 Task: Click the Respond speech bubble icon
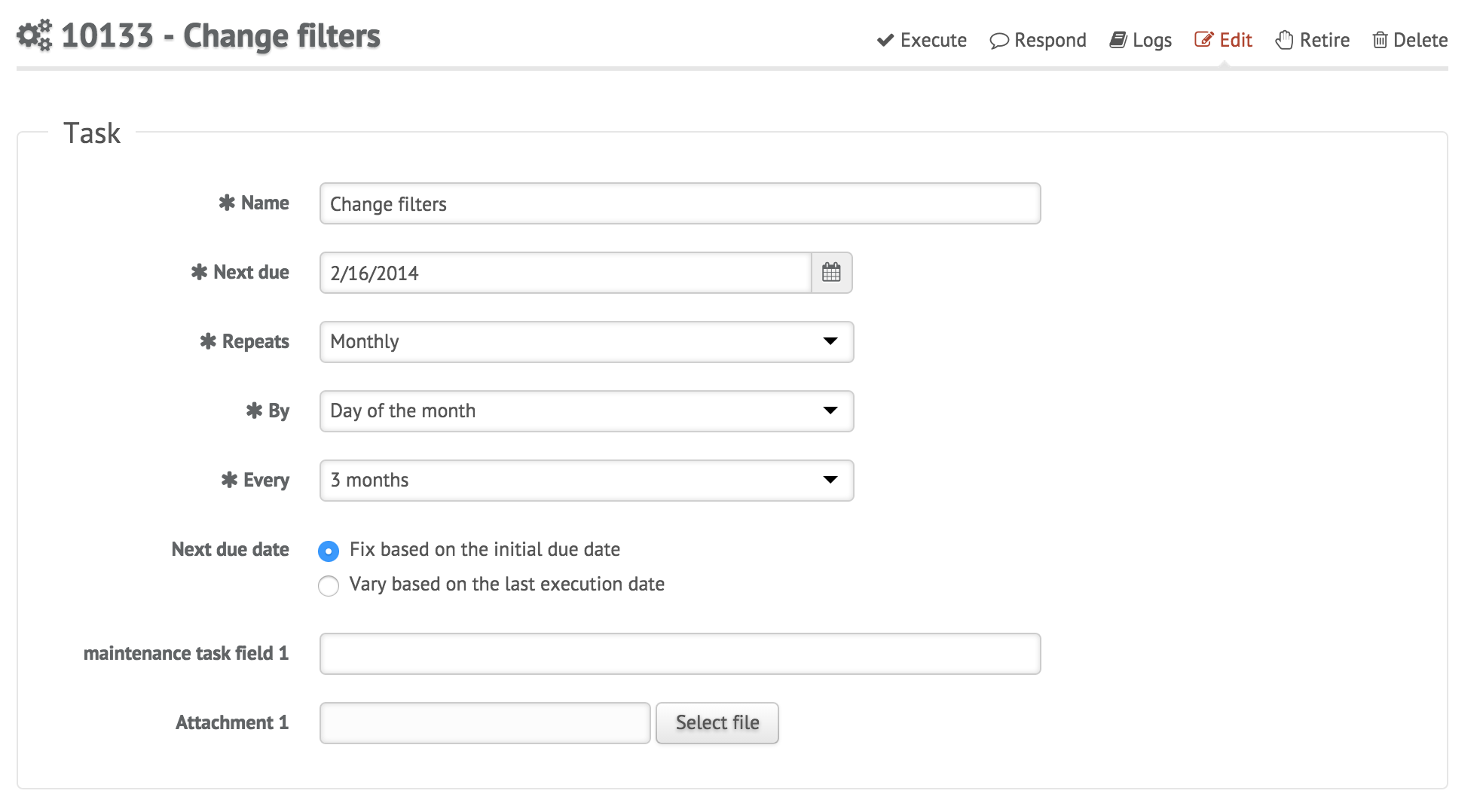(999, 41)
